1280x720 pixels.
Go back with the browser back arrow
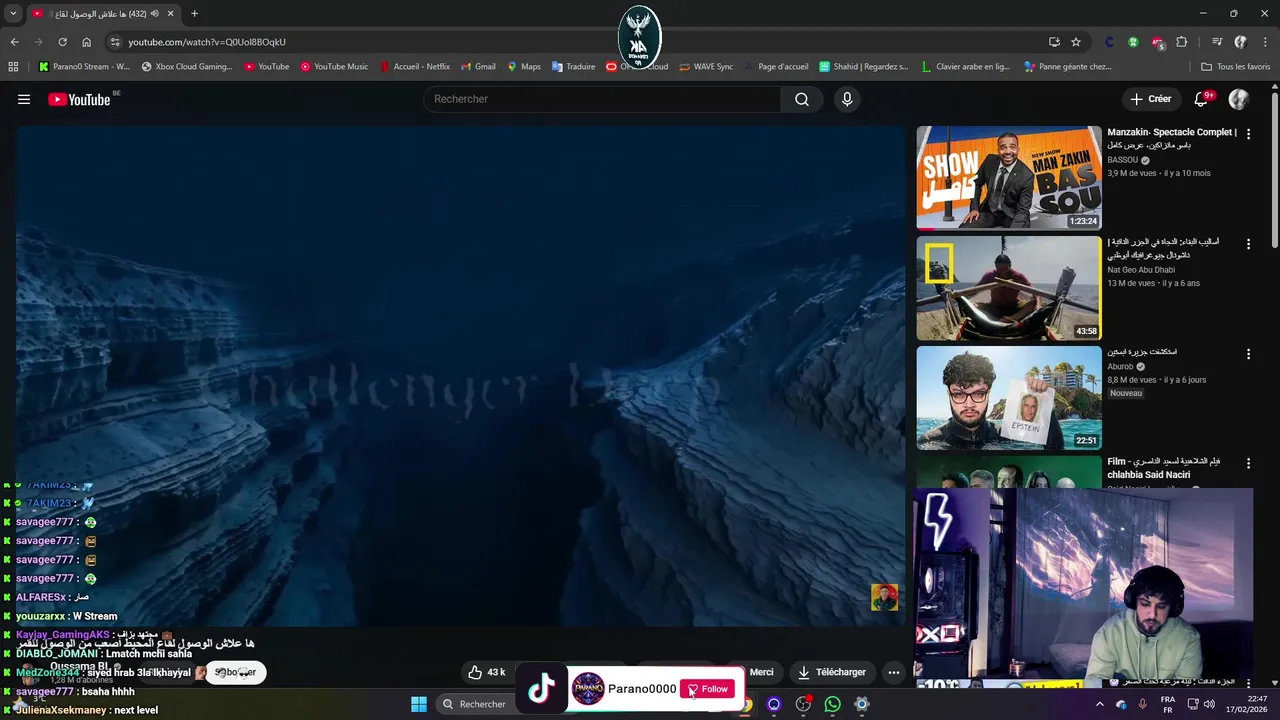tap(14, 42)
